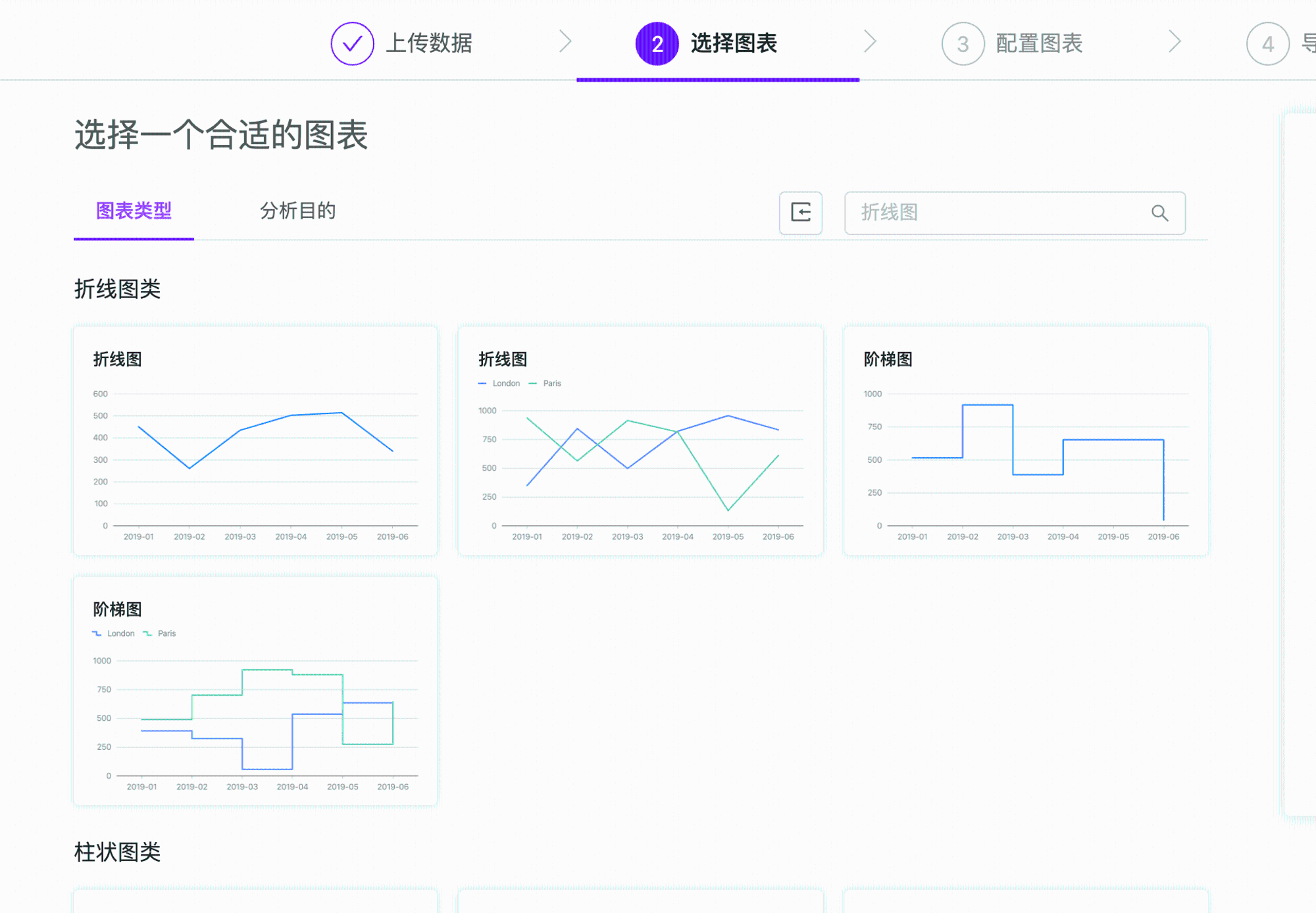The width and height of the screenshot is (1316, 913).
Task: Choose the London/Paris multi-line 折线图 card
Action: 640,440
